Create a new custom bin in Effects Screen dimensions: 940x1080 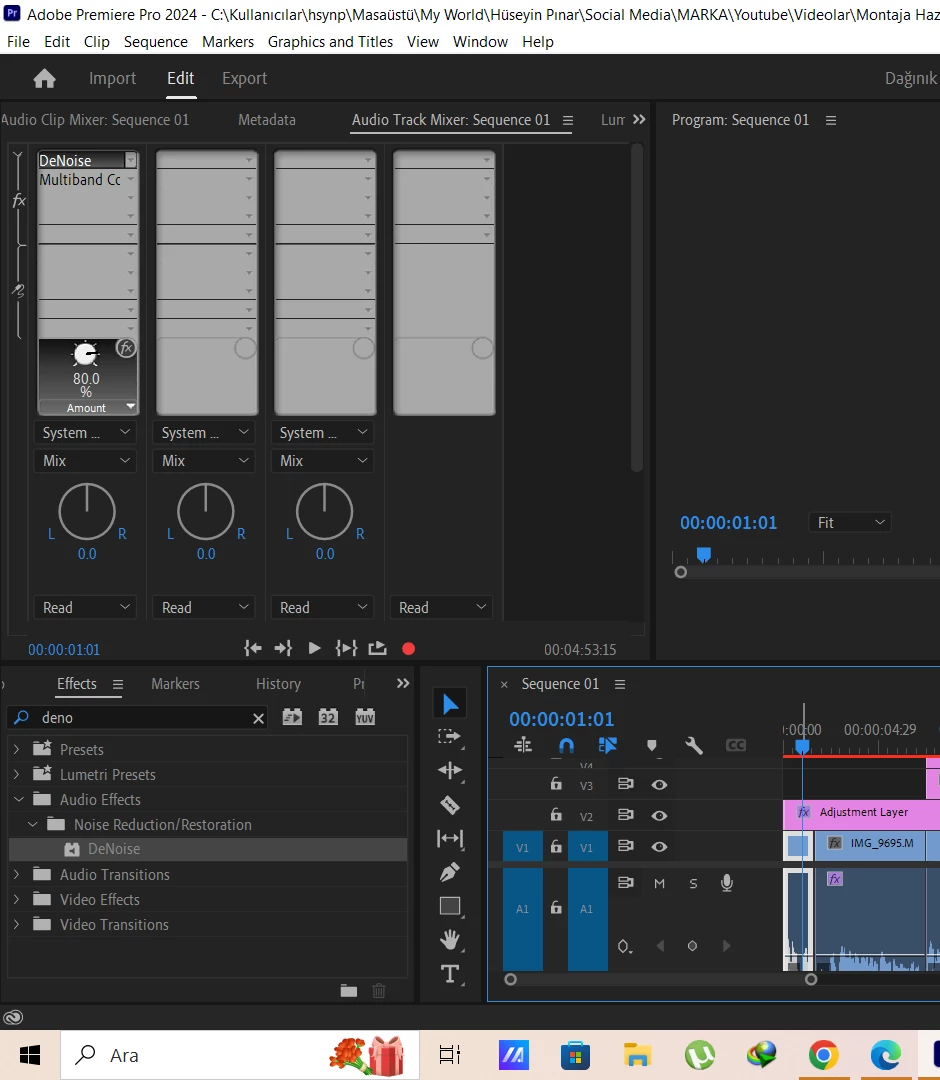(x=349, y=991)
